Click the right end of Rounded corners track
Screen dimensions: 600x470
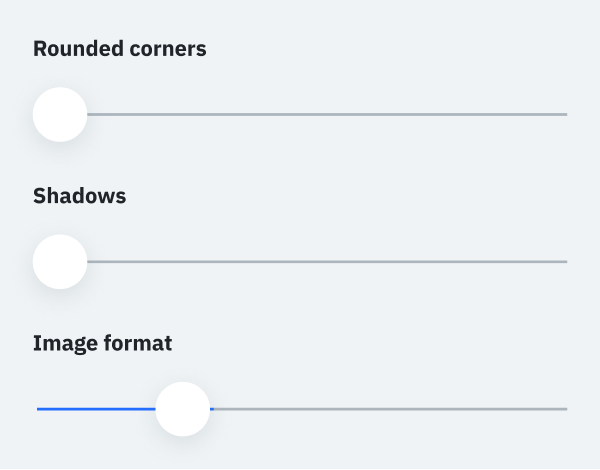click(x=565, y=114)
